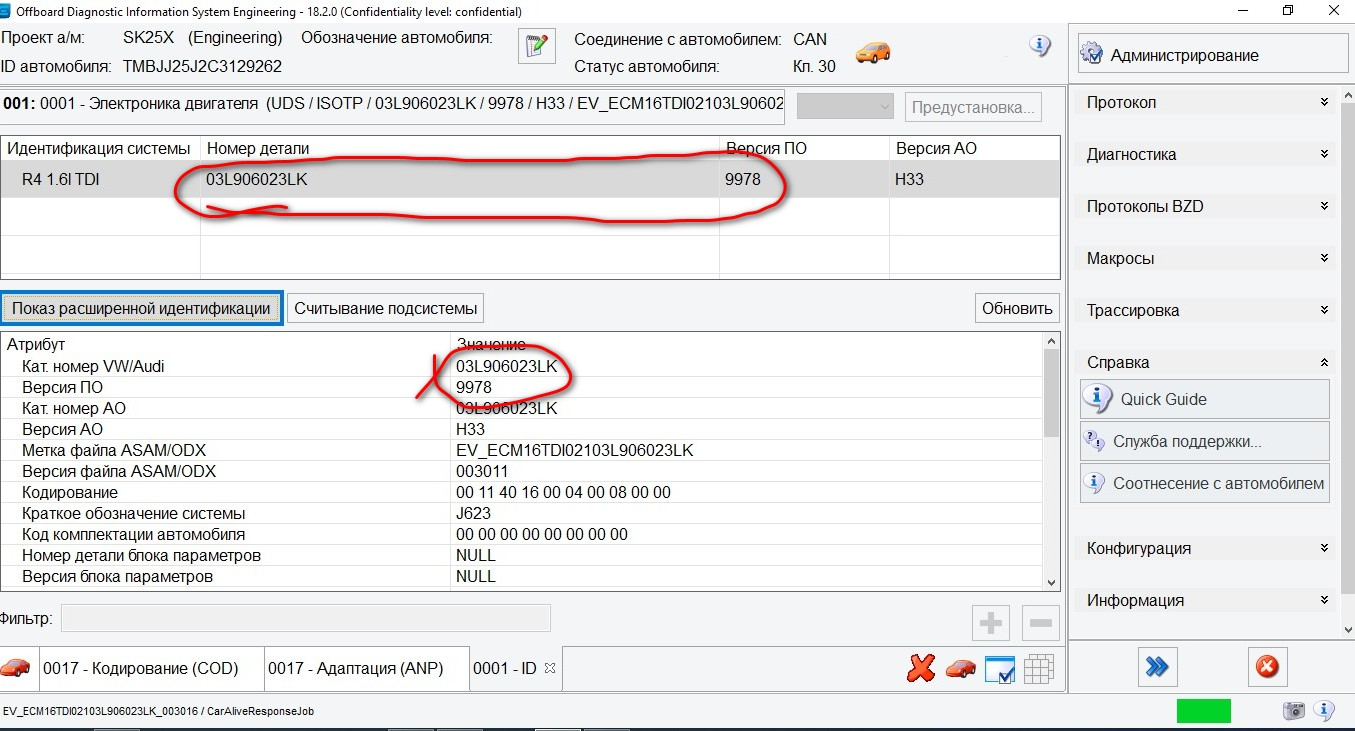Click the red car icon left of tabs
The width and height of the screenshot is (1355, 731).
point(16,668)
